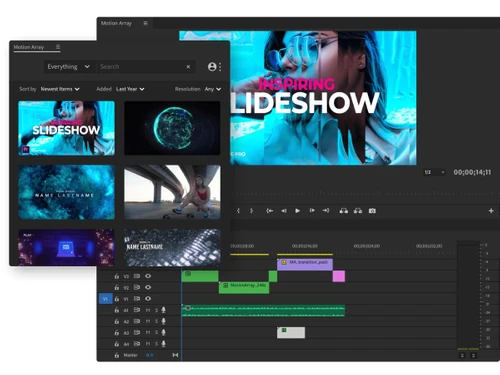Click the Go to In point button
Viewport: 500px width, 375px height.
point(269,211)
